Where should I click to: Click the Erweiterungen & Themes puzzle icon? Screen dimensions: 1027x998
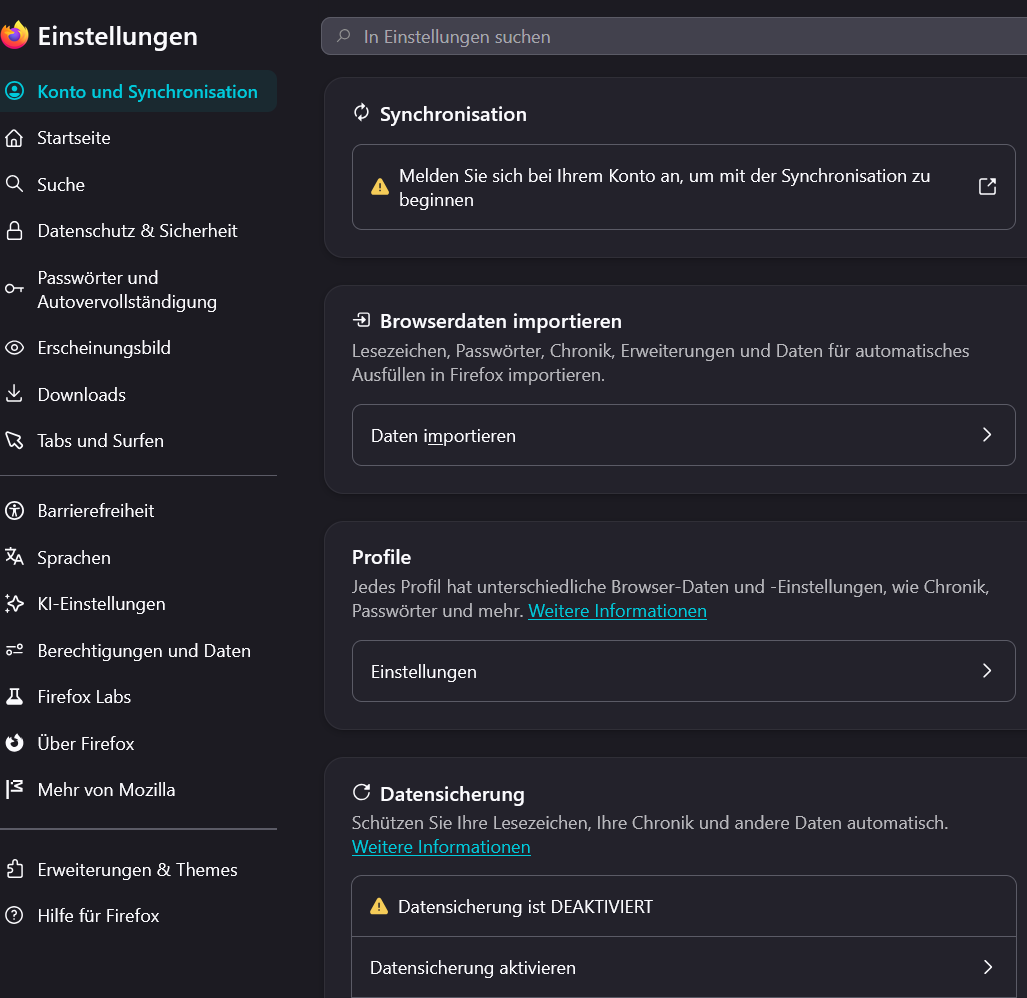14,869
